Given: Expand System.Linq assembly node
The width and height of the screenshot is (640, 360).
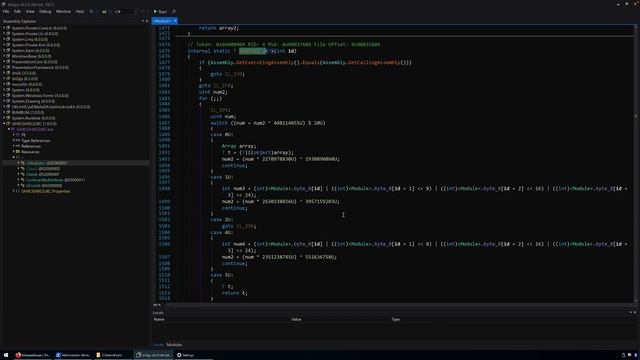Looking at the screenshot, I should pos(4,40).
